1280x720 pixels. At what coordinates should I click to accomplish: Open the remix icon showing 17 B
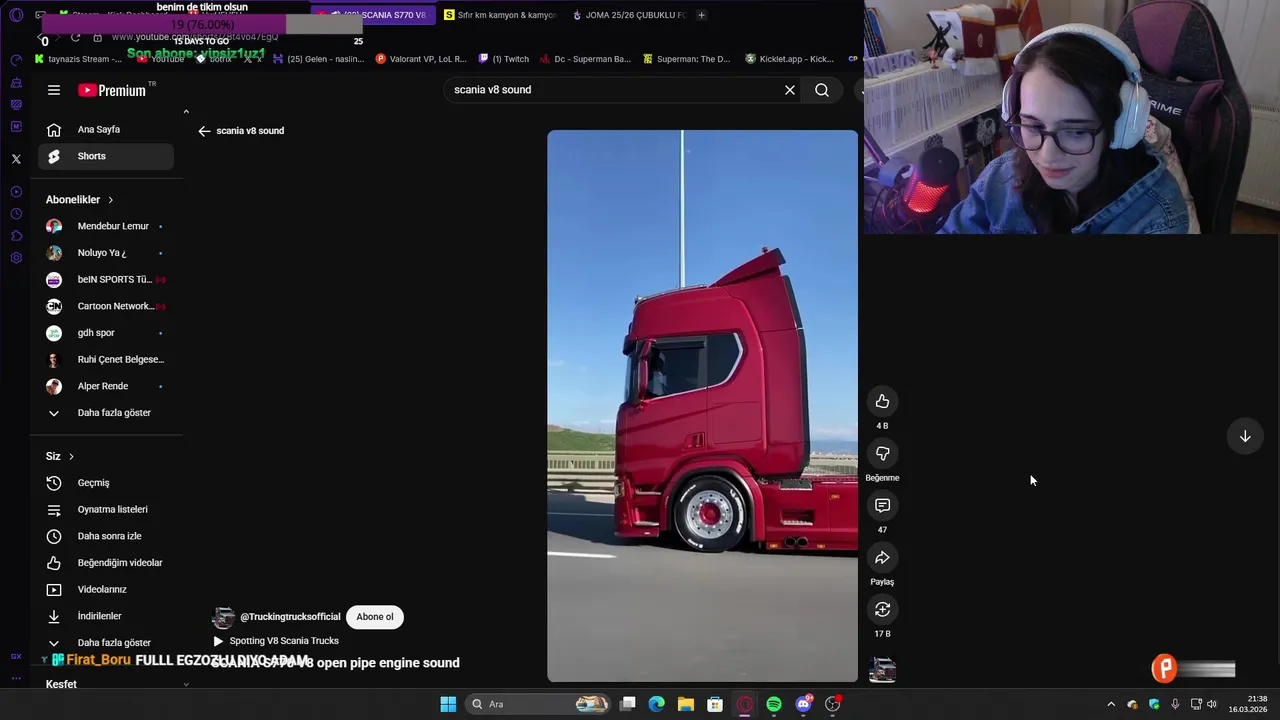(882, 609)
